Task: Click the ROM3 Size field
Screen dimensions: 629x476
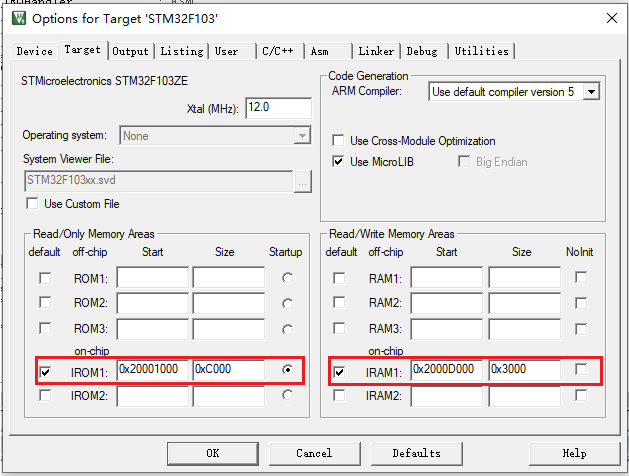Action: tap(229, 329)
